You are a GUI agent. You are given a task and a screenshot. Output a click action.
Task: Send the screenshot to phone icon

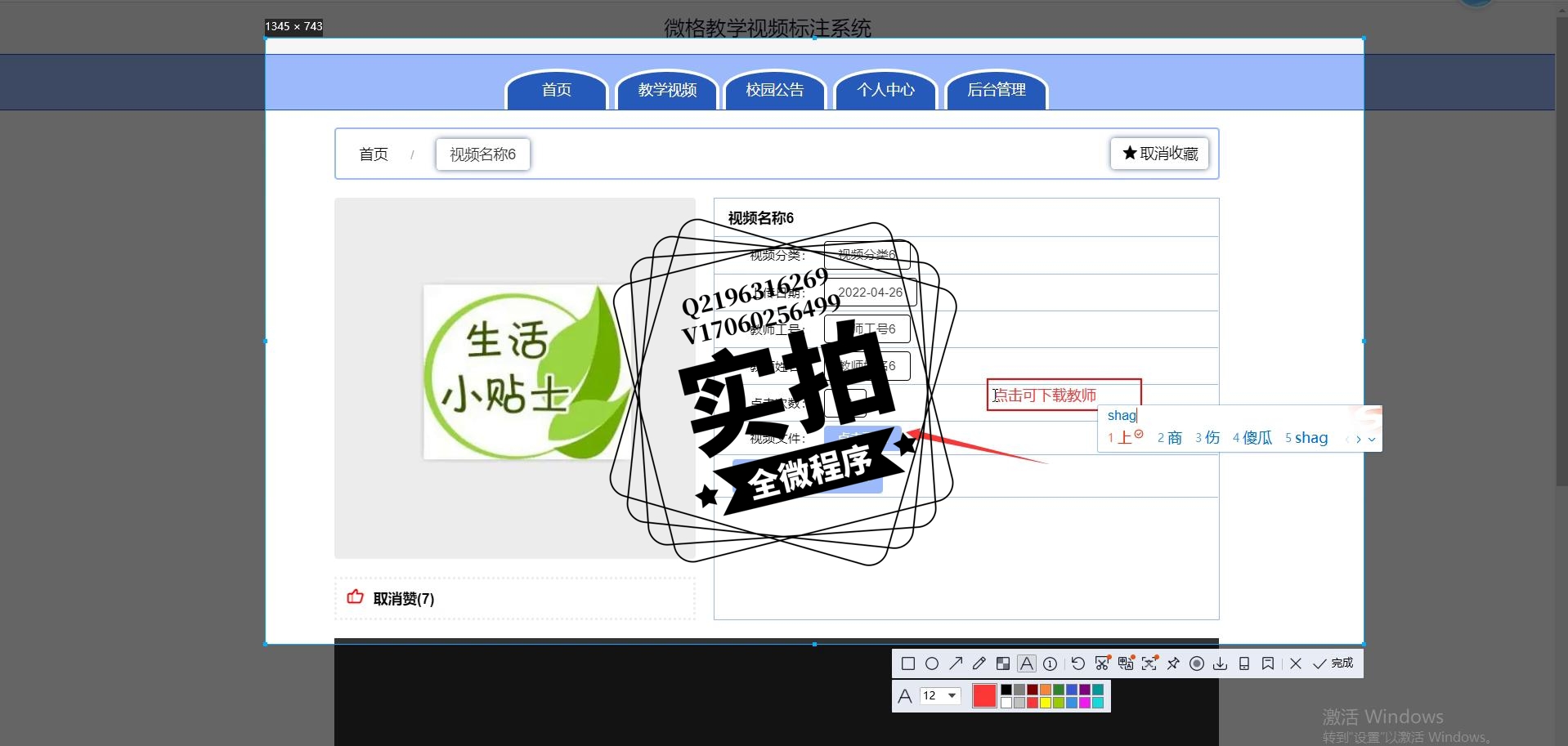pos(1244,663)
